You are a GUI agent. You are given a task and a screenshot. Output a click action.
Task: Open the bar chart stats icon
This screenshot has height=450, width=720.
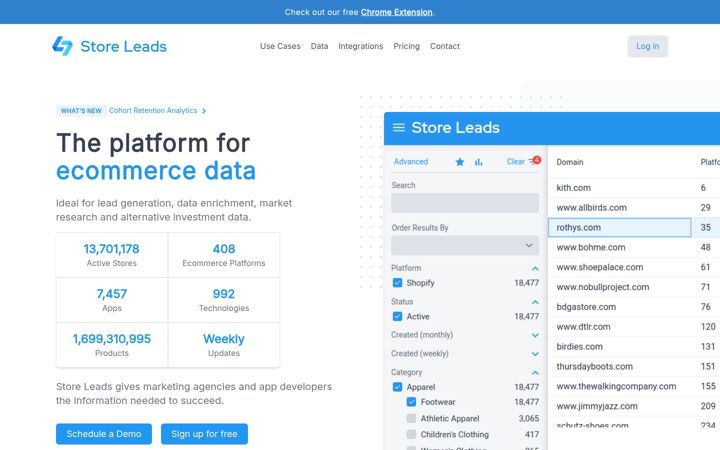478,162
